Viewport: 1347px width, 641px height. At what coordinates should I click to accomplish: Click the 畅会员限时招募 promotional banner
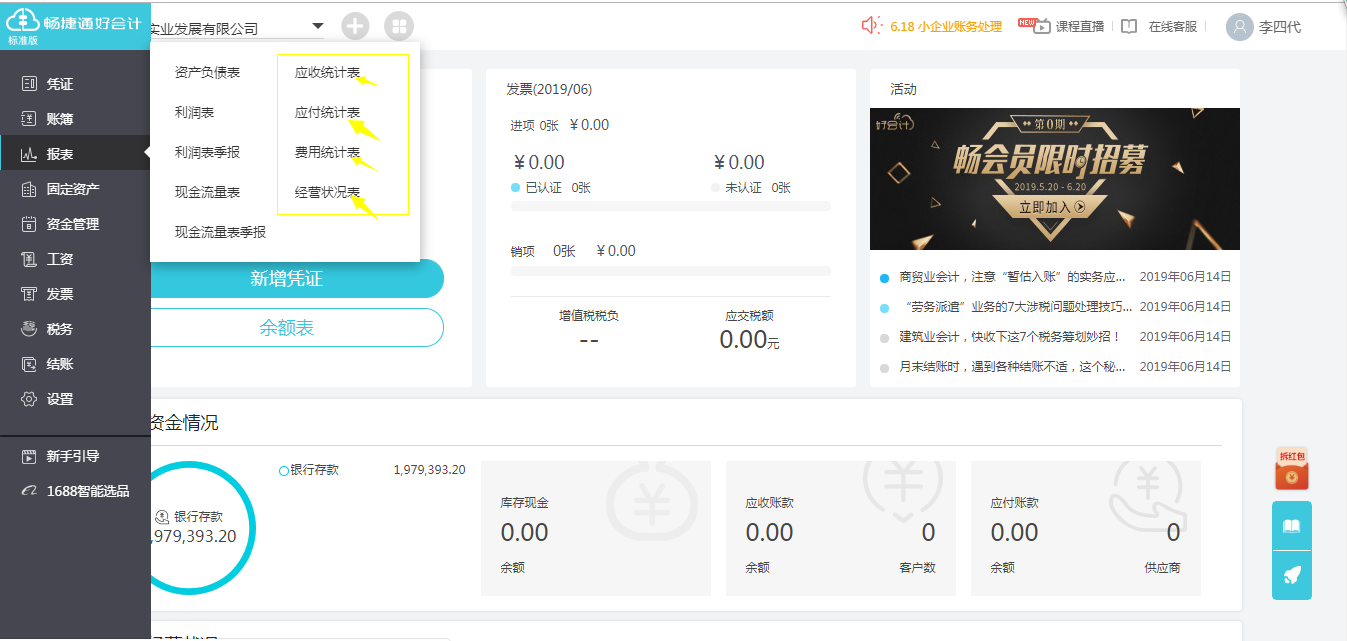tap(1054, 179)
